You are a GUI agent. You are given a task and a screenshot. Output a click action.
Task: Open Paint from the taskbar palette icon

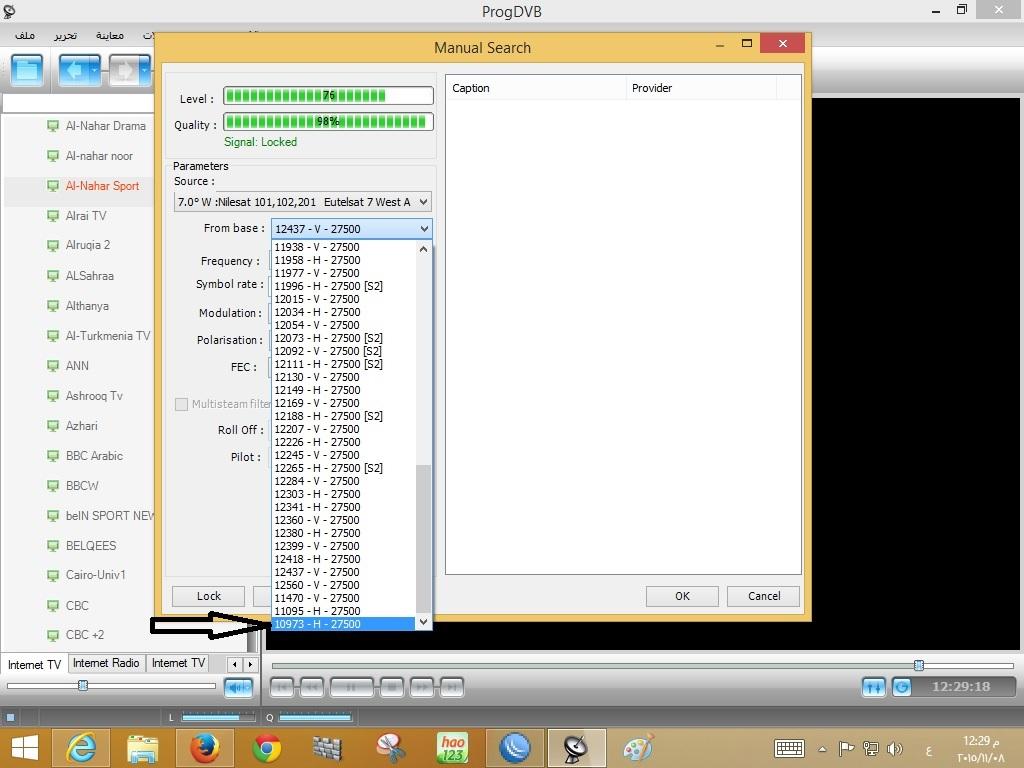pyautogui.click(x=638, y=748)
